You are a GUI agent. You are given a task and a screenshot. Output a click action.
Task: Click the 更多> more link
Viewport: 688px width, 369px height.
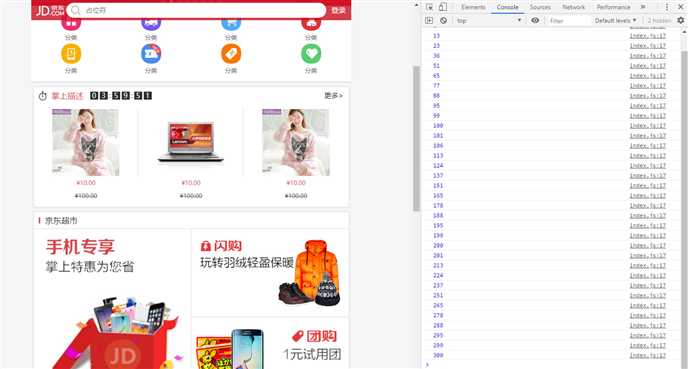(x=333, y=95)
